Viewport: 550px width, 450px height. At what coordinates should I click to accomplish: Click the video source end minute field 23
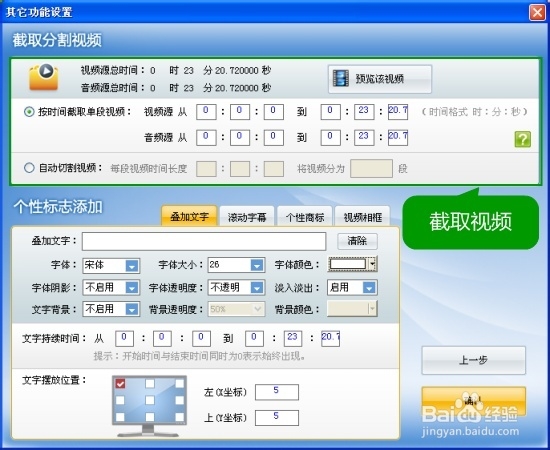(364, 112)
